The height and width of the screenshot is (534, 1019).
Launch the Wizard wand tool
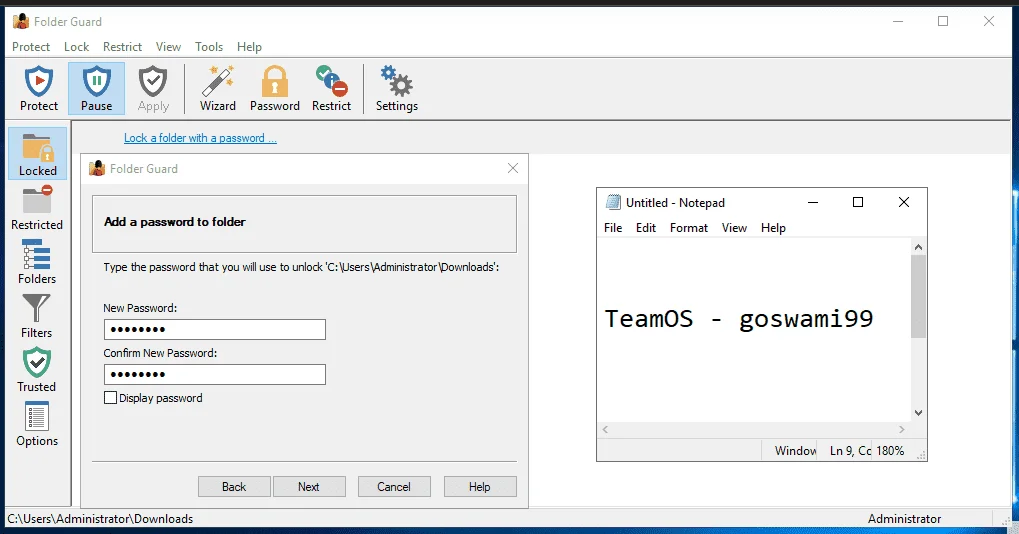[x=218, y=88]
